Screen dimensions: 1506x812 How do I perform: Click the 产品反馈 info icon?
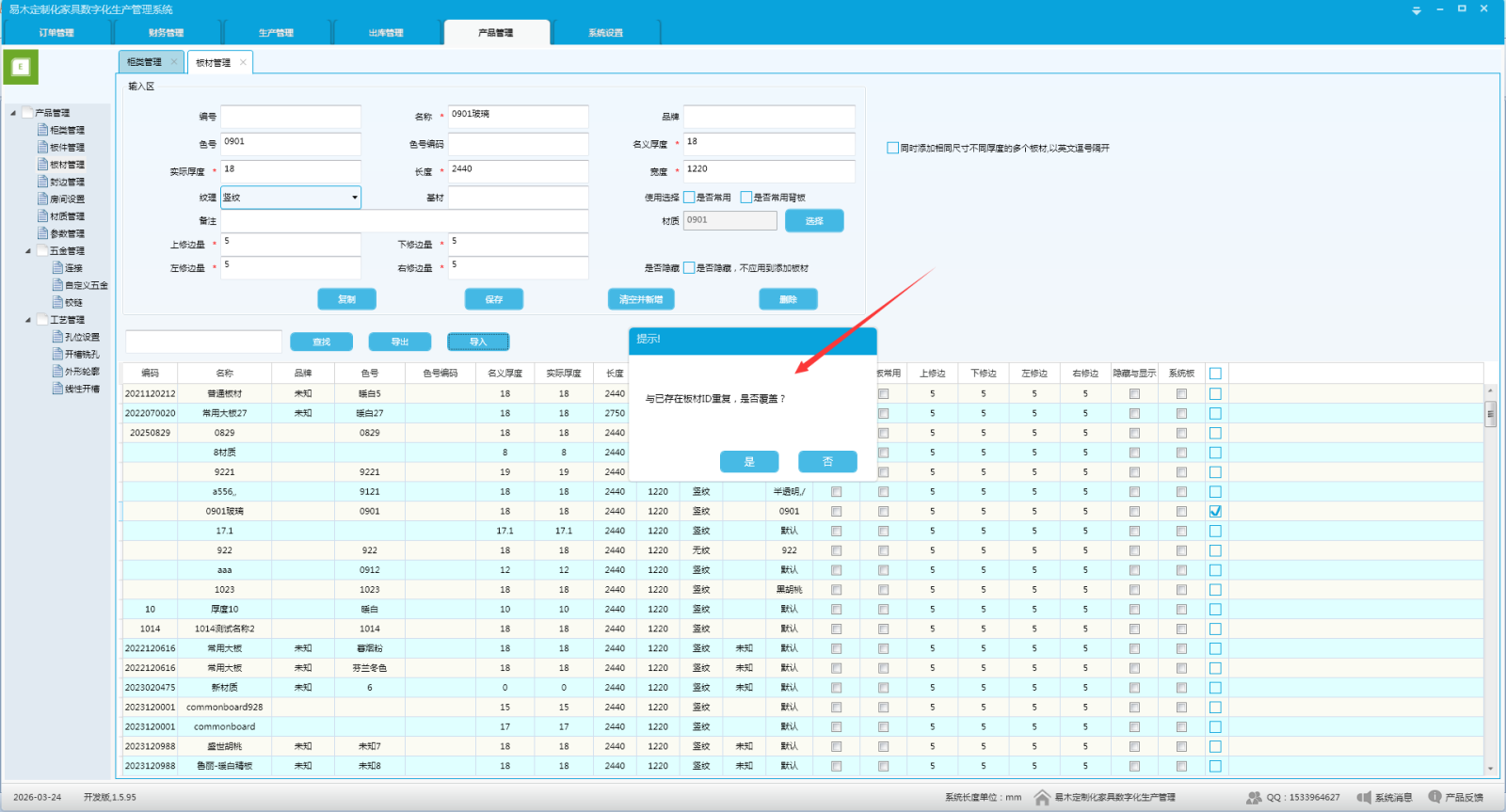pos(1434,796)
